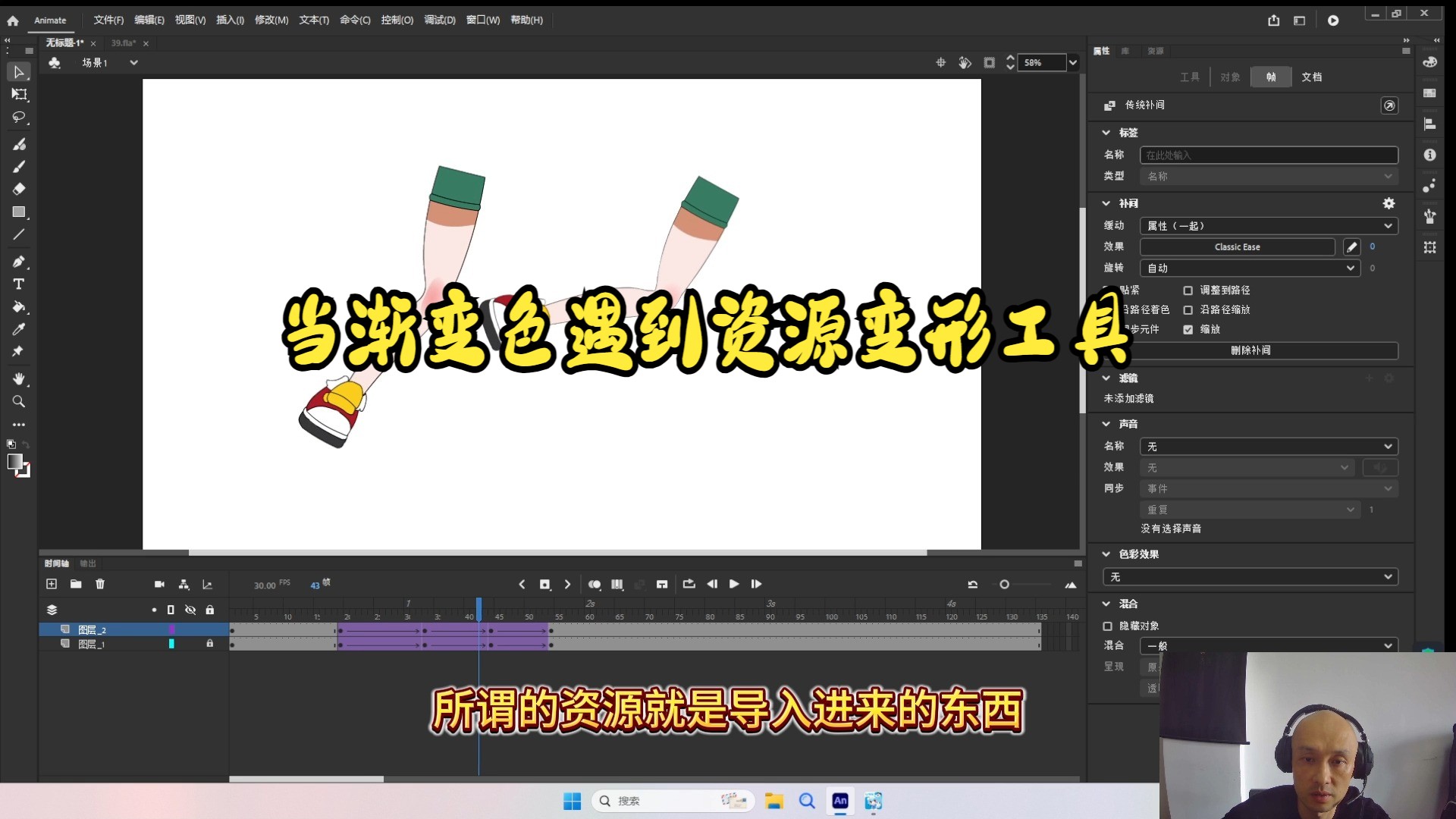Image resolution: width=1456 pixels, height=819 pixels.
Task: Collapse the 声音 section
Action: 1106,424
